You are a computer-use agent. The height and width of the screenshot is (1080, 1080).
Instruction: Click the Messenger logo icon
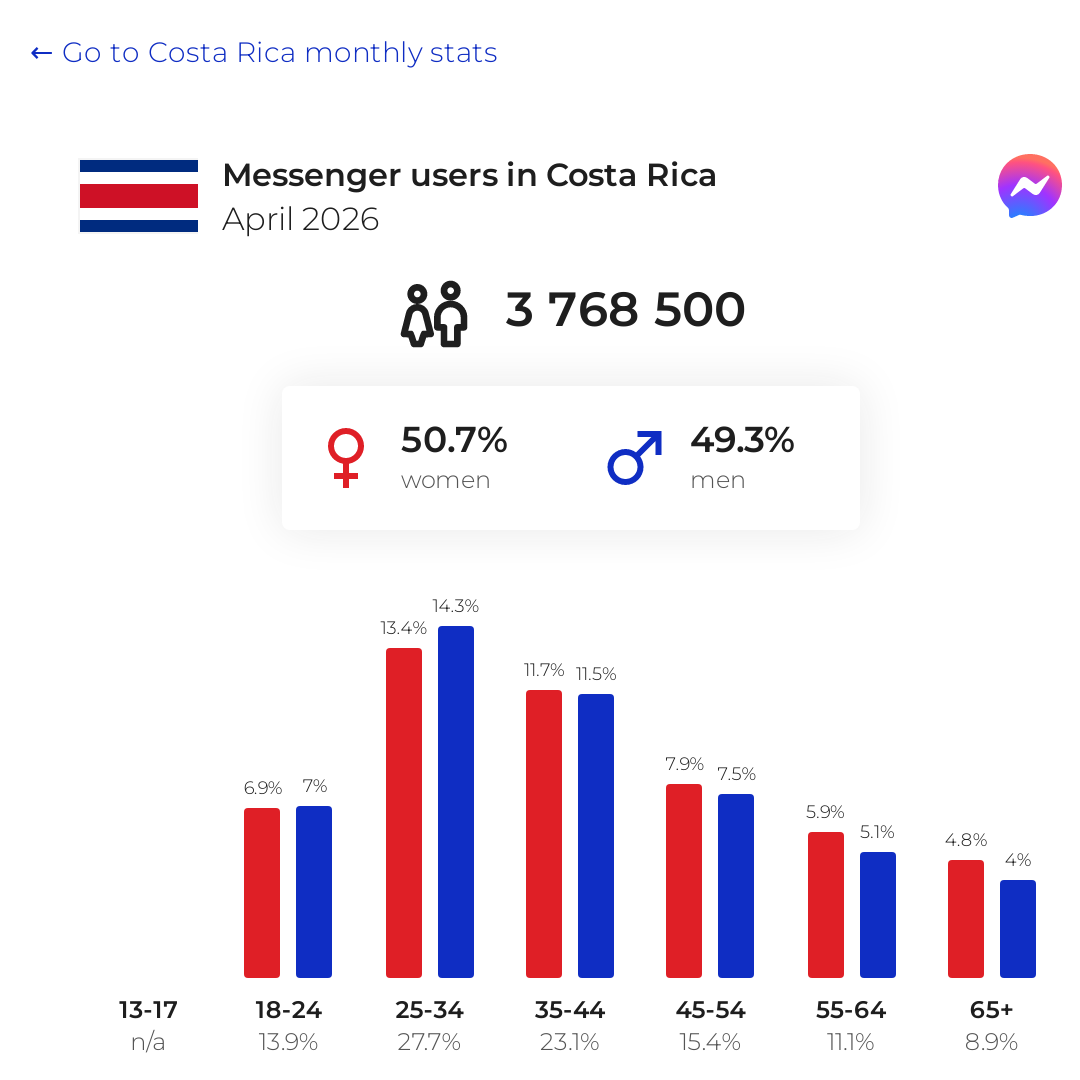click(1029, 186)
